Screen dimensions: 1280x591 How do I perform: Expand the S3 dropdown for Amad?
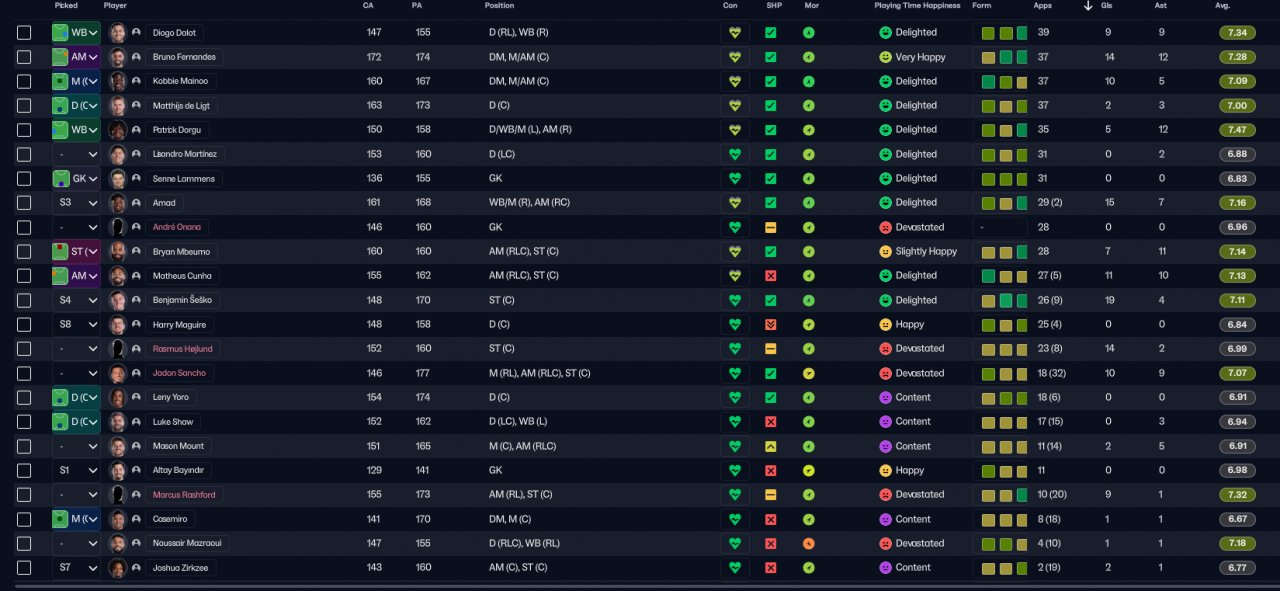(76, 203)
